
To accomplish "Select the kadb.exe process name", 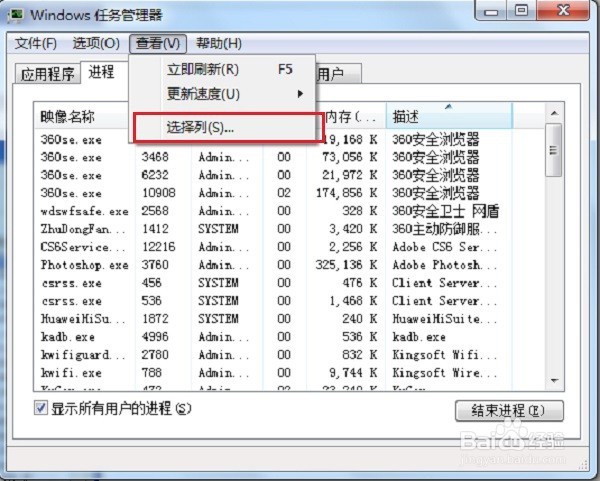I will (68, 337).
